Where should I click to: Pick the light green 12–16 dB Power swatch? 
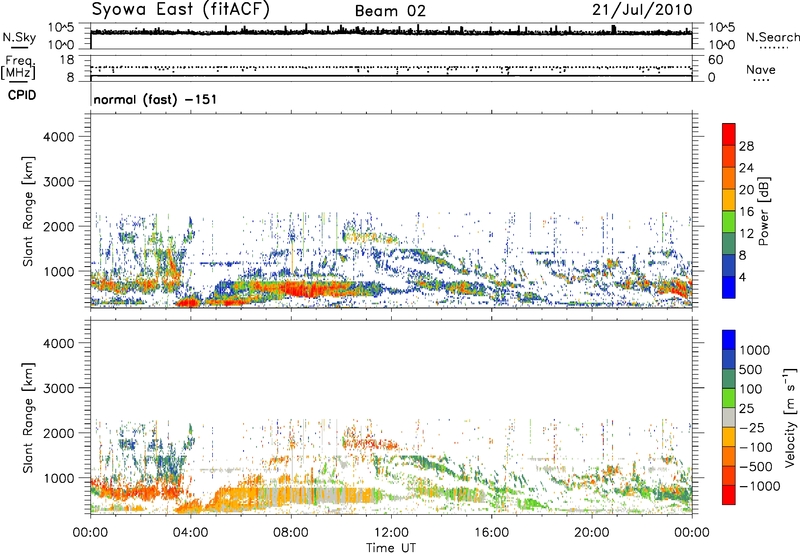(x=729, y=222)
